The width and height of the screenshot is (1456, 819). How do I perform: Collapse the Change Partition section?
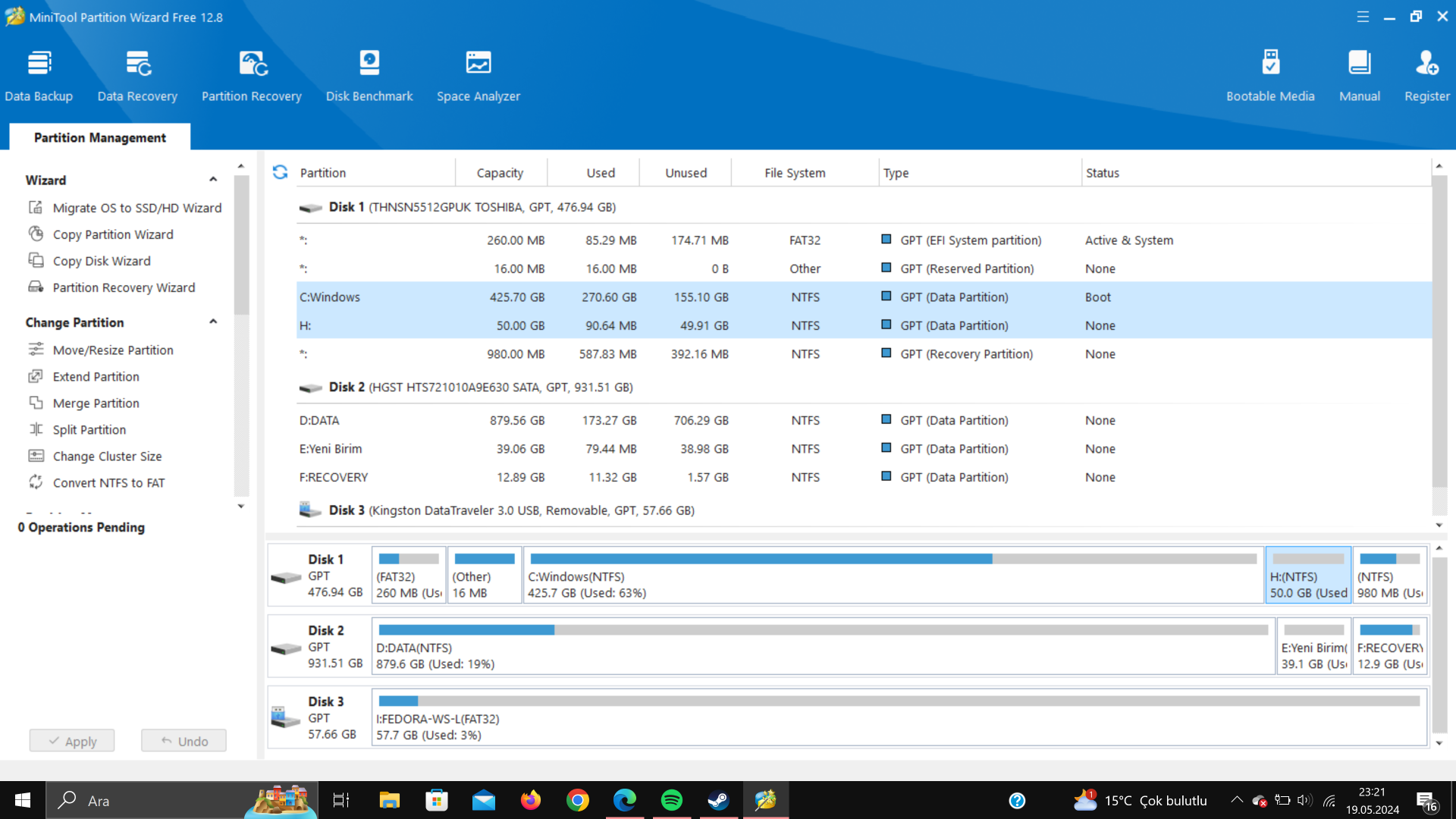coord(213,322)
